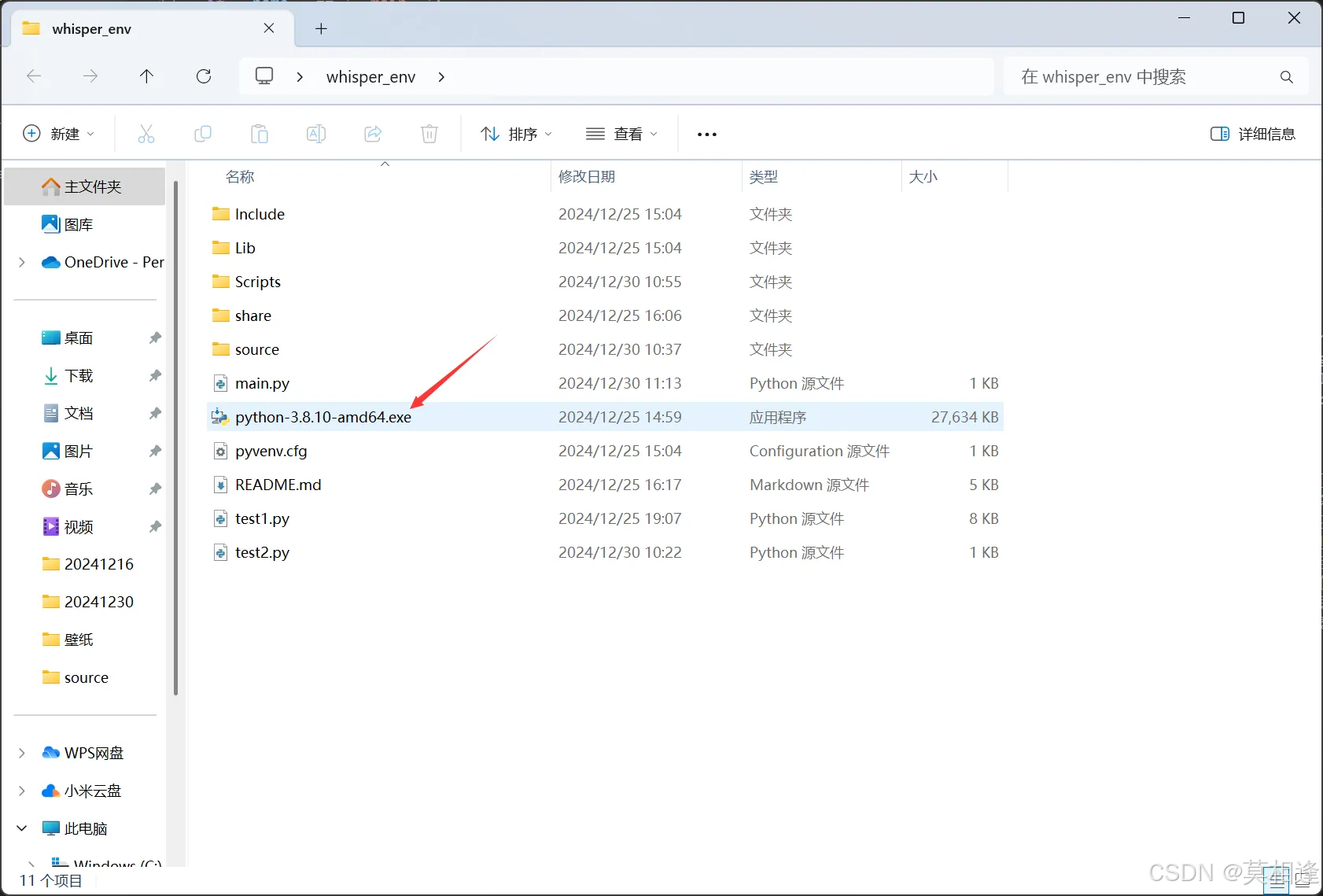Click the Share icon in the toolbar

373,134
